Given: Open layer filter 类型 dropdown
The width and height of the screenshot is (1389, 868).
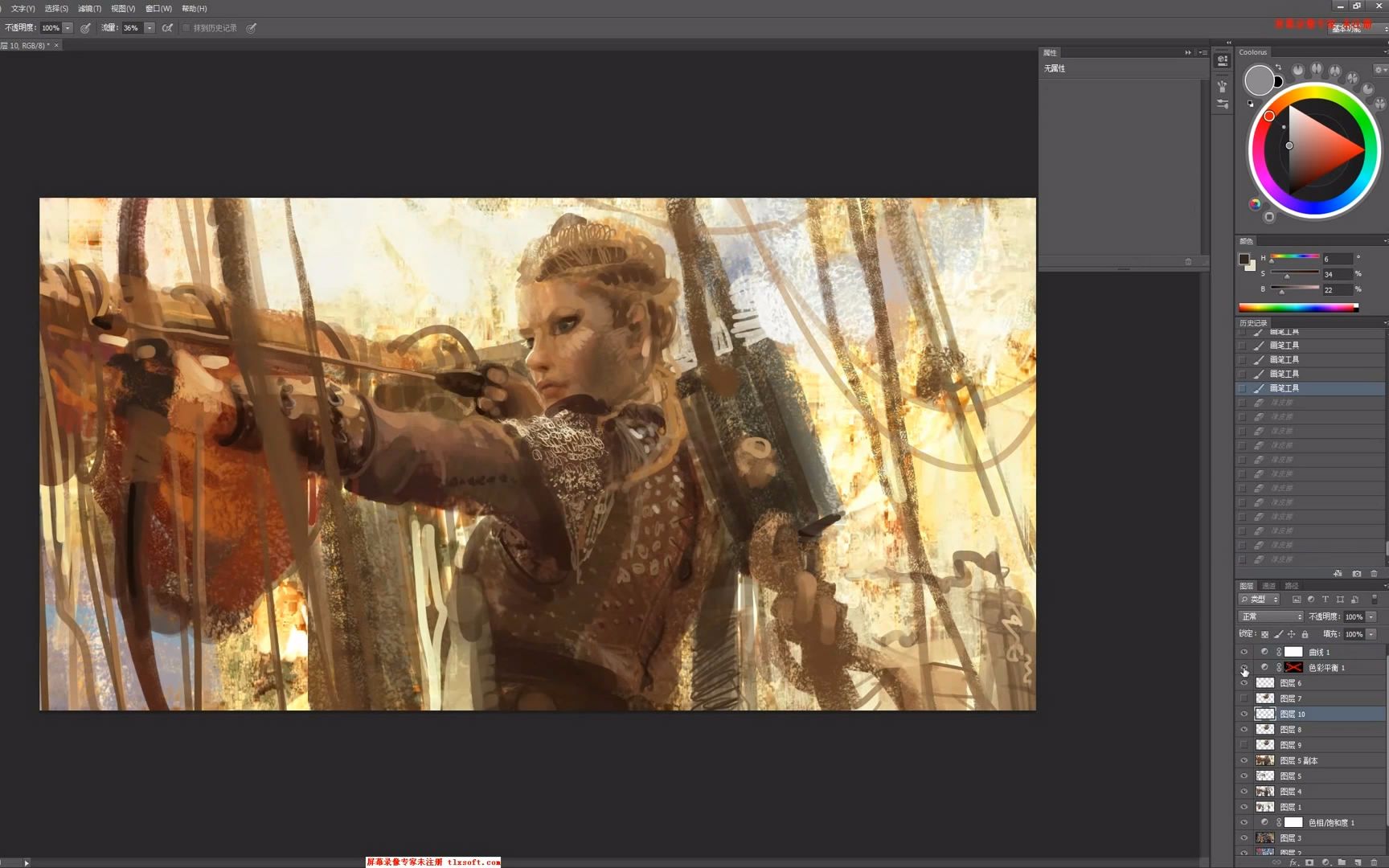Looking at the screenshot, I should click(1260, 600).
